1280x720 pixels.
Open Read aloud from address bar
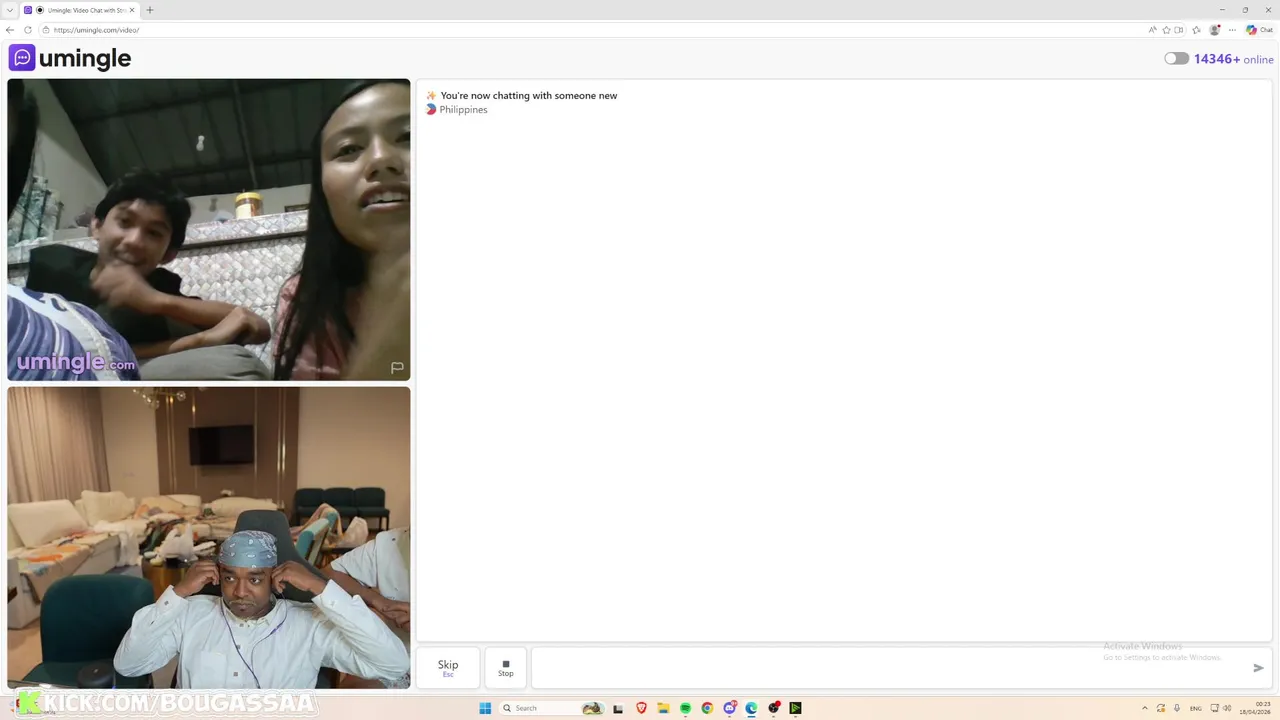(1153, 30)
